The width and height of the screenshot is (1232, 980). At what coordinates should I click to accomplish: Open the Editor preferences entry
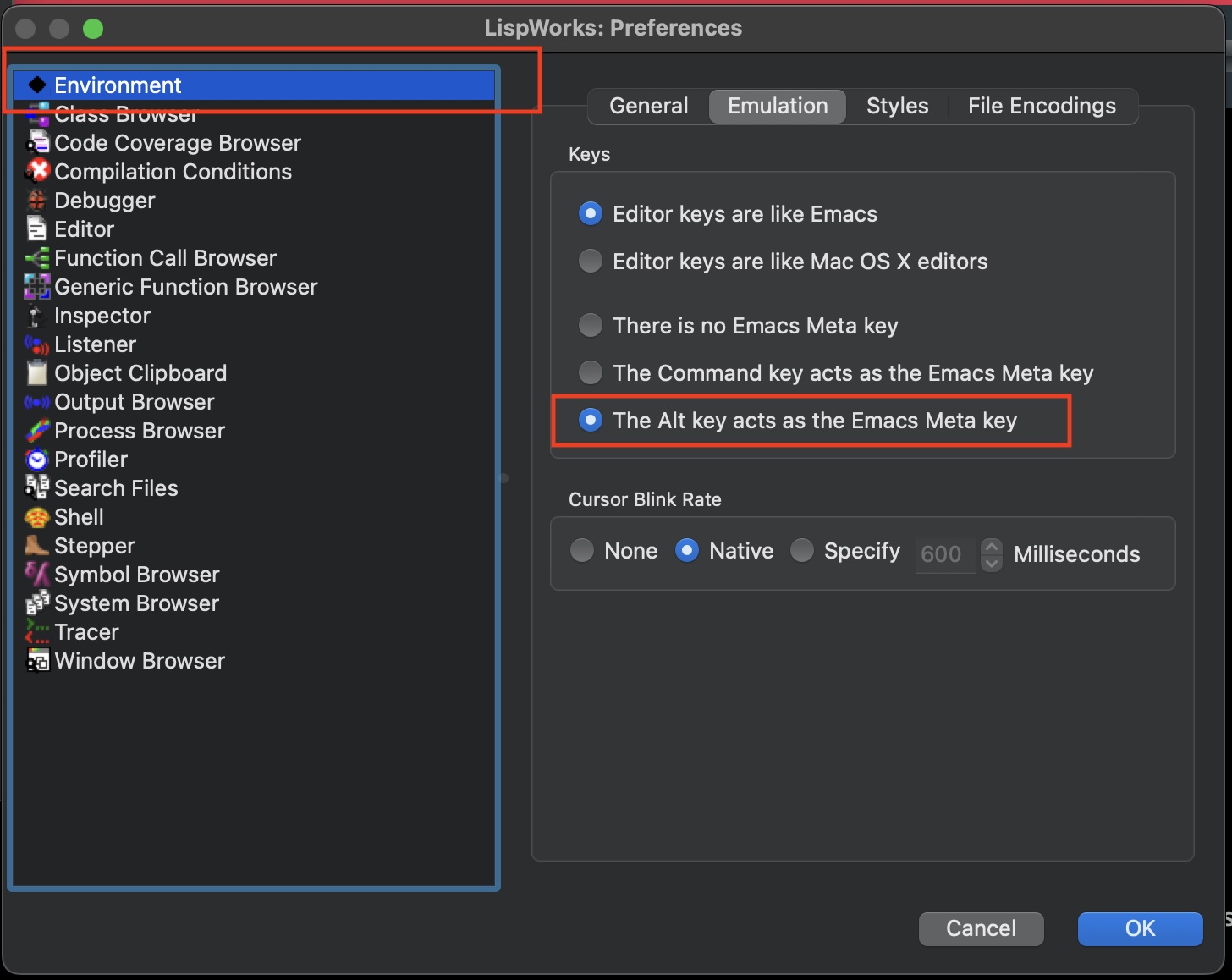click(x=254, y=228)
